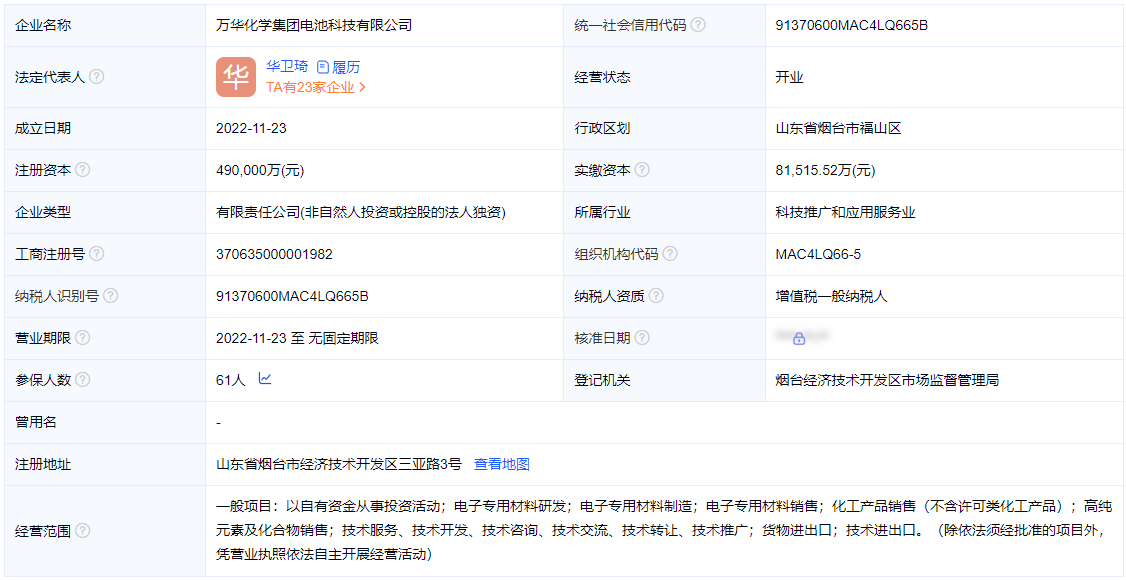
Task: Open the 参保人数 trend chart icon
Action: (265, 378)
